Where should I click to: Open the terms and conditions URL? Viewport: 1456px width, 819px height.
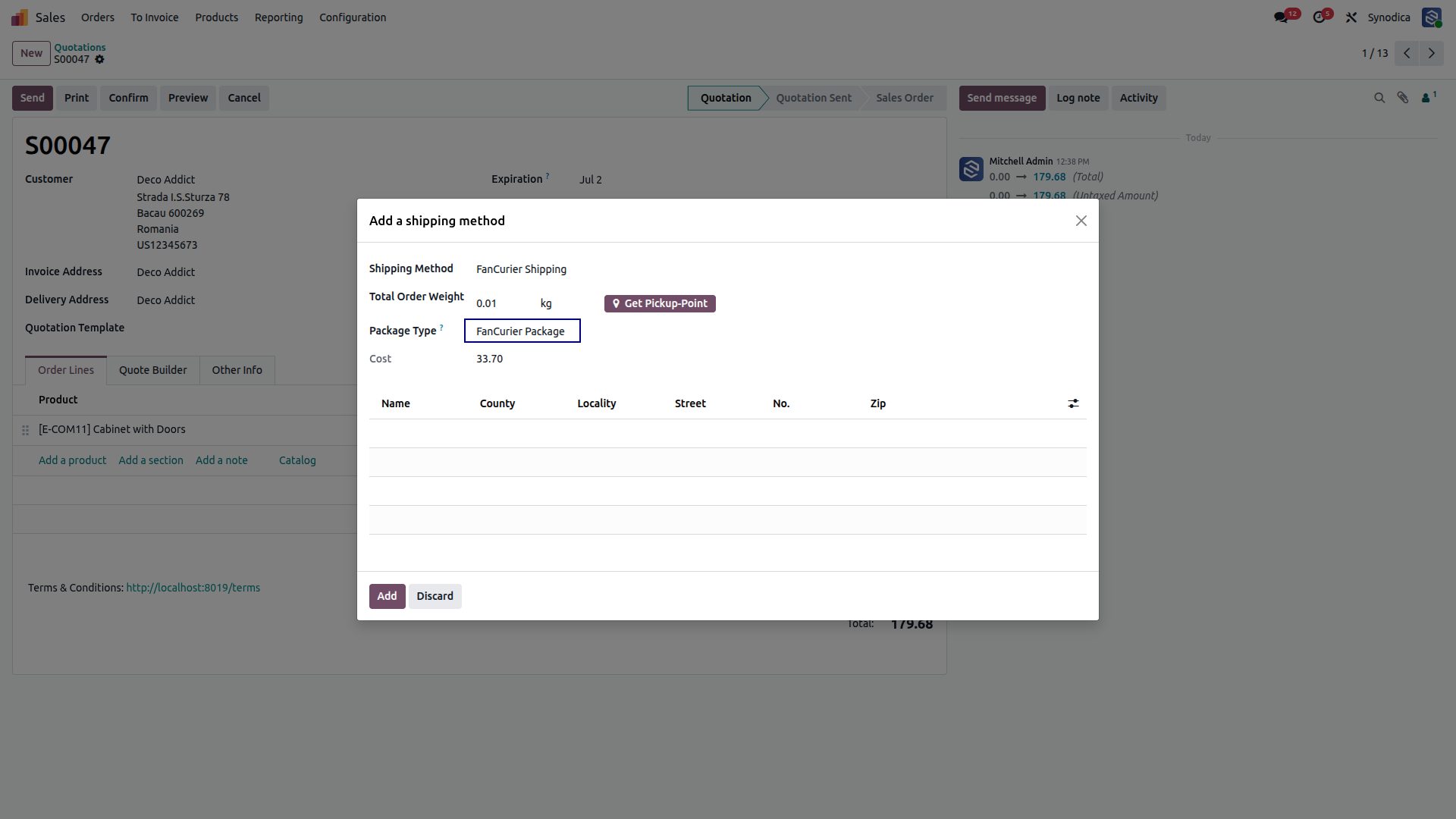coord(193,588)
